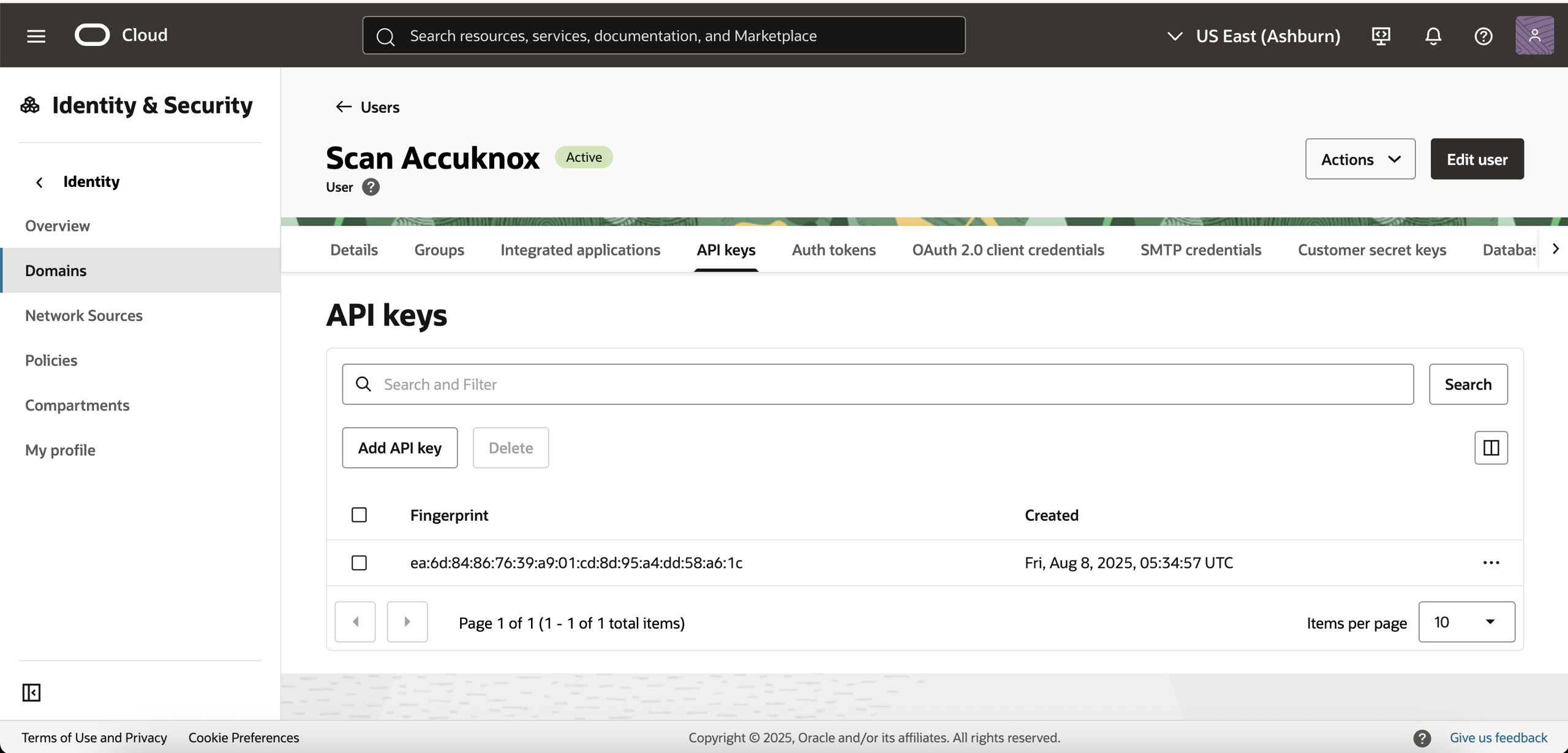Go back to Users link
The width and height of the screenshot is (1568, 753).
tap(367, 107)
